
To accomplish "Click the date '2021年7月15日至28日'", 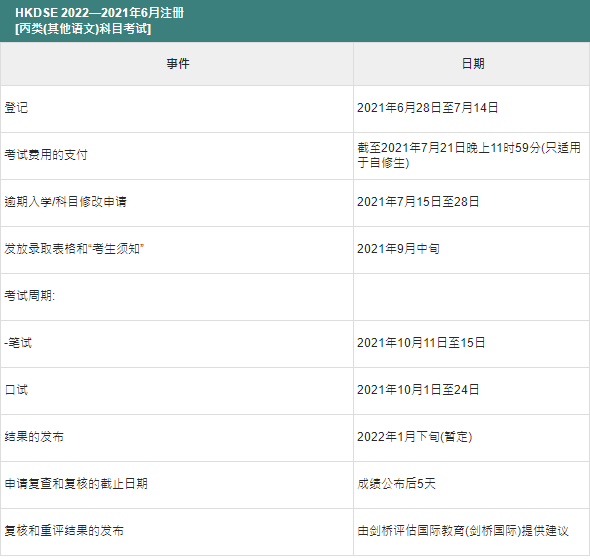I will (x=418, y=202).
